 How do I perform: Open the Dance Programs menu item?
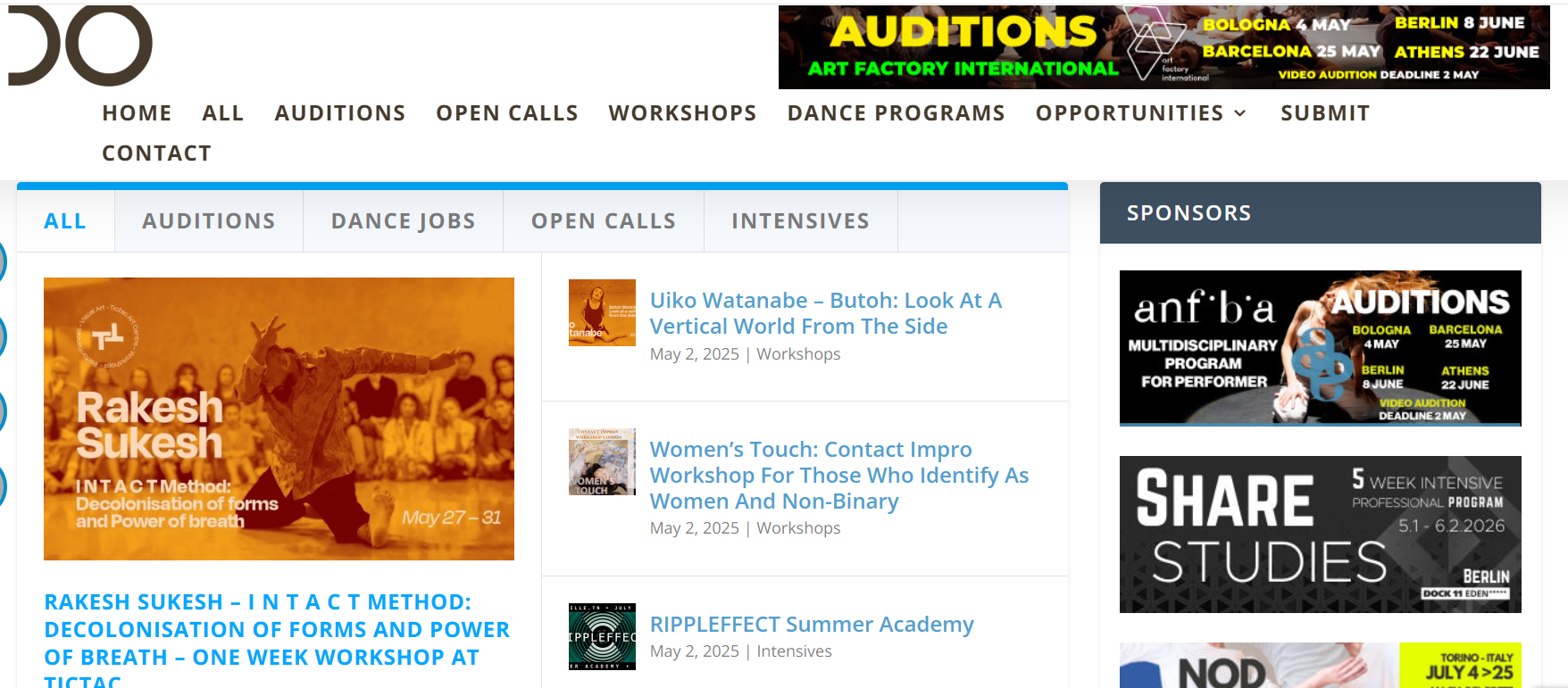897,113
